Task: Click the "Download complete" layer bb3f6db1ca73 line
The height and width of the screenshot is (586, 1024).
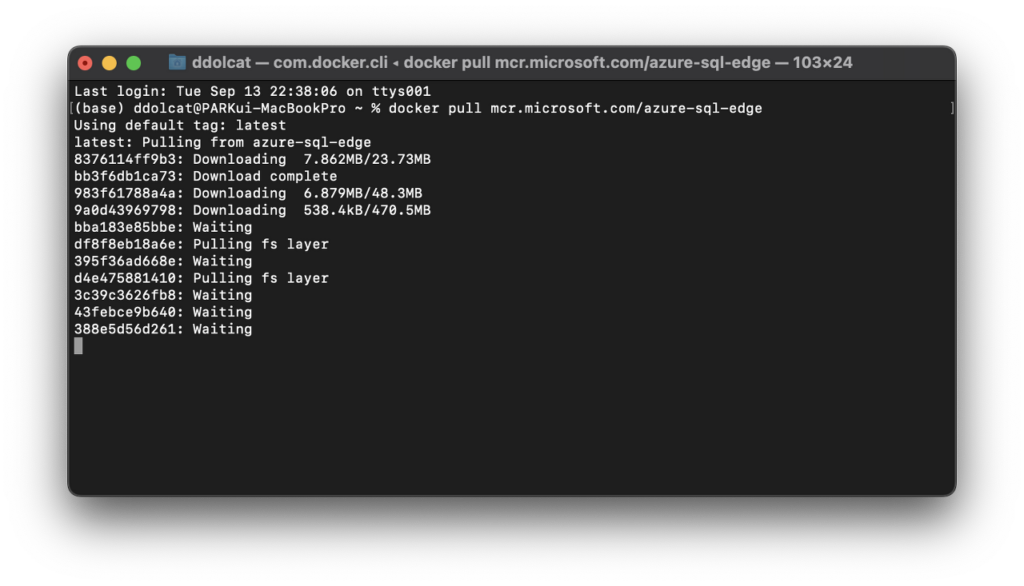Action: 205,176
